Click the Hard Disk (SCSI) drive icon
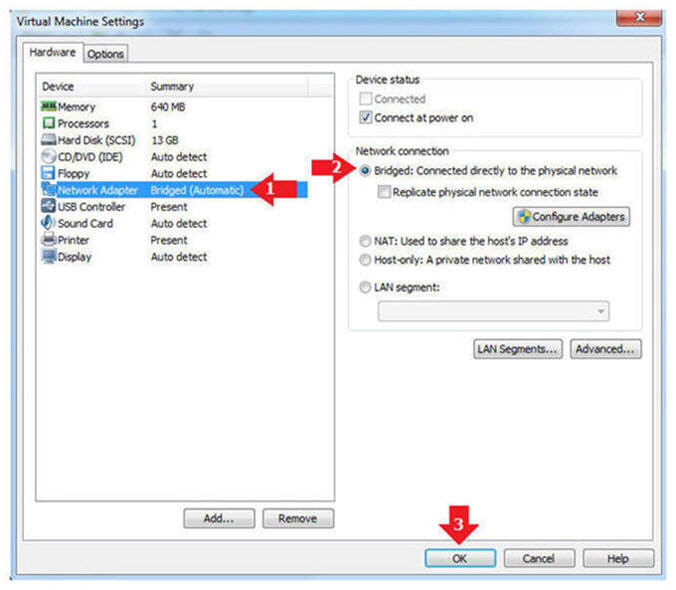 tap(48, 140)
